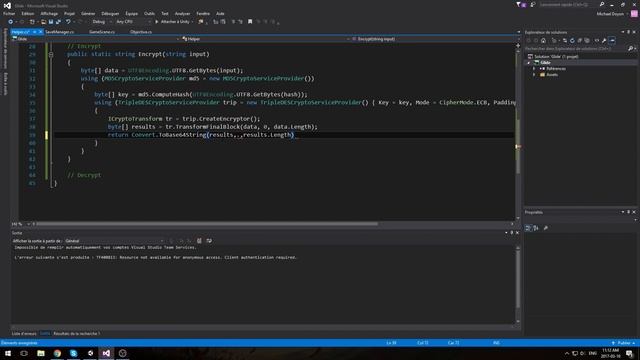640x360 pixels.
Task: Click the Navigate Backward toolbar icon
Action: point(11,22)
